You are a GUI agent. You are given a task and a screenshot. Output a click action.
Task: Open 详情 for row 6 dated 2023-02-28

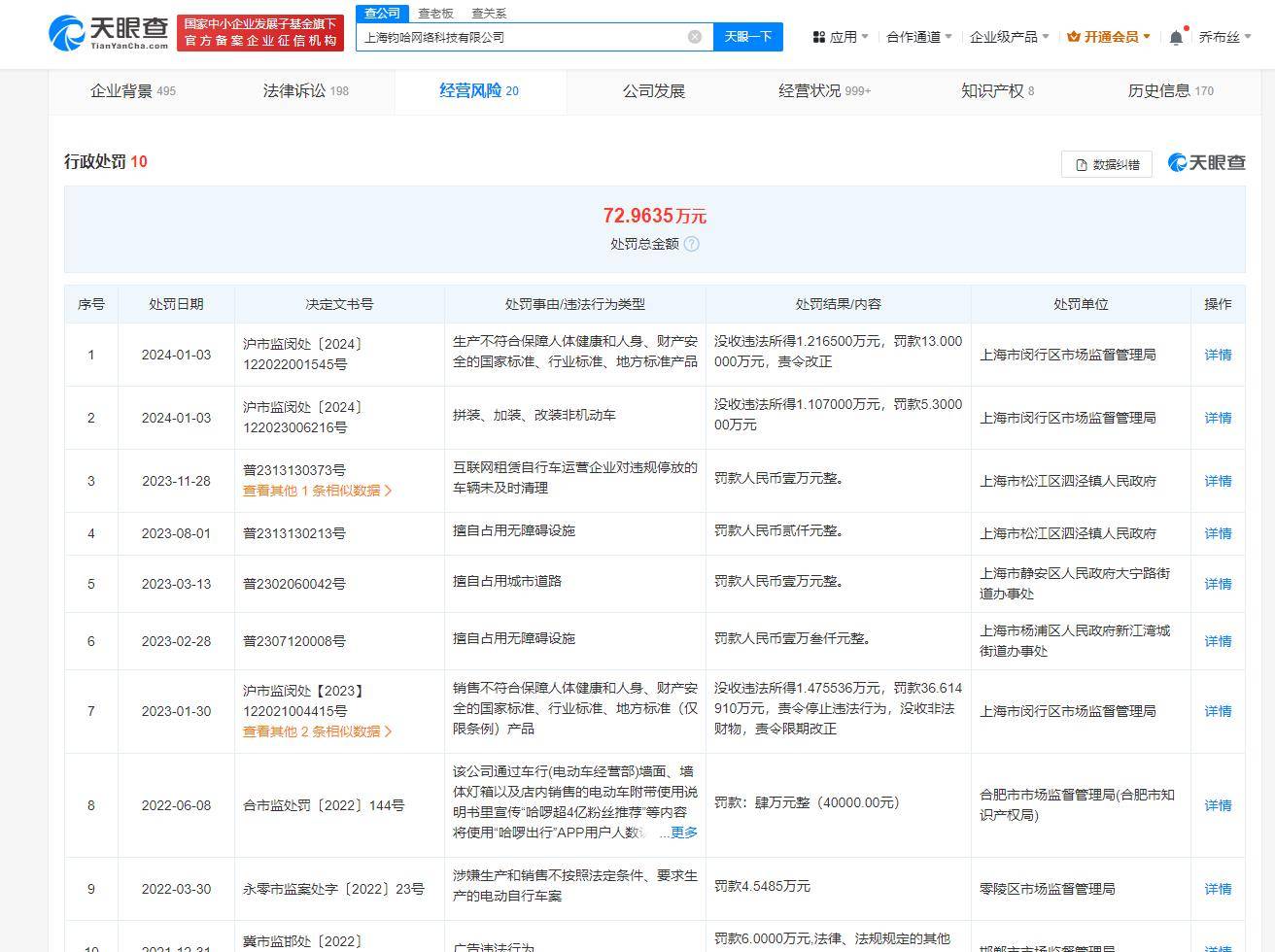pyautogui.click(x=1218, y=641)
